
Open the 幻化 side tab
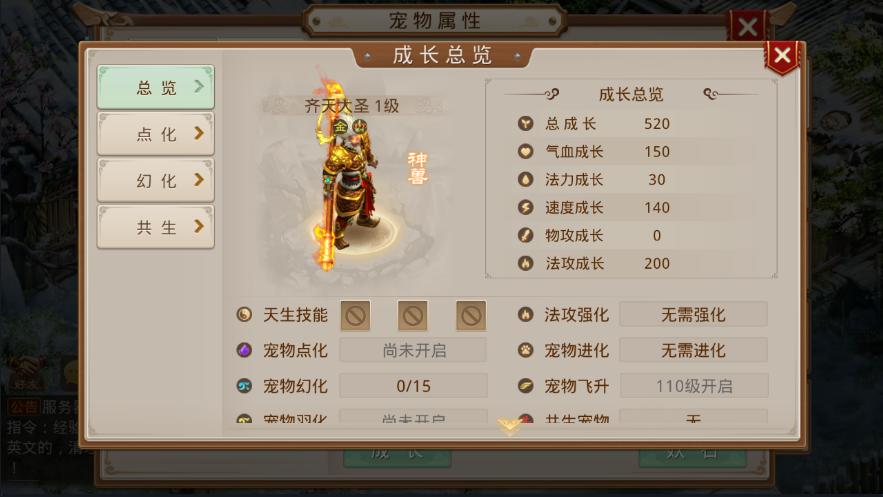click(x=155, y=181)
